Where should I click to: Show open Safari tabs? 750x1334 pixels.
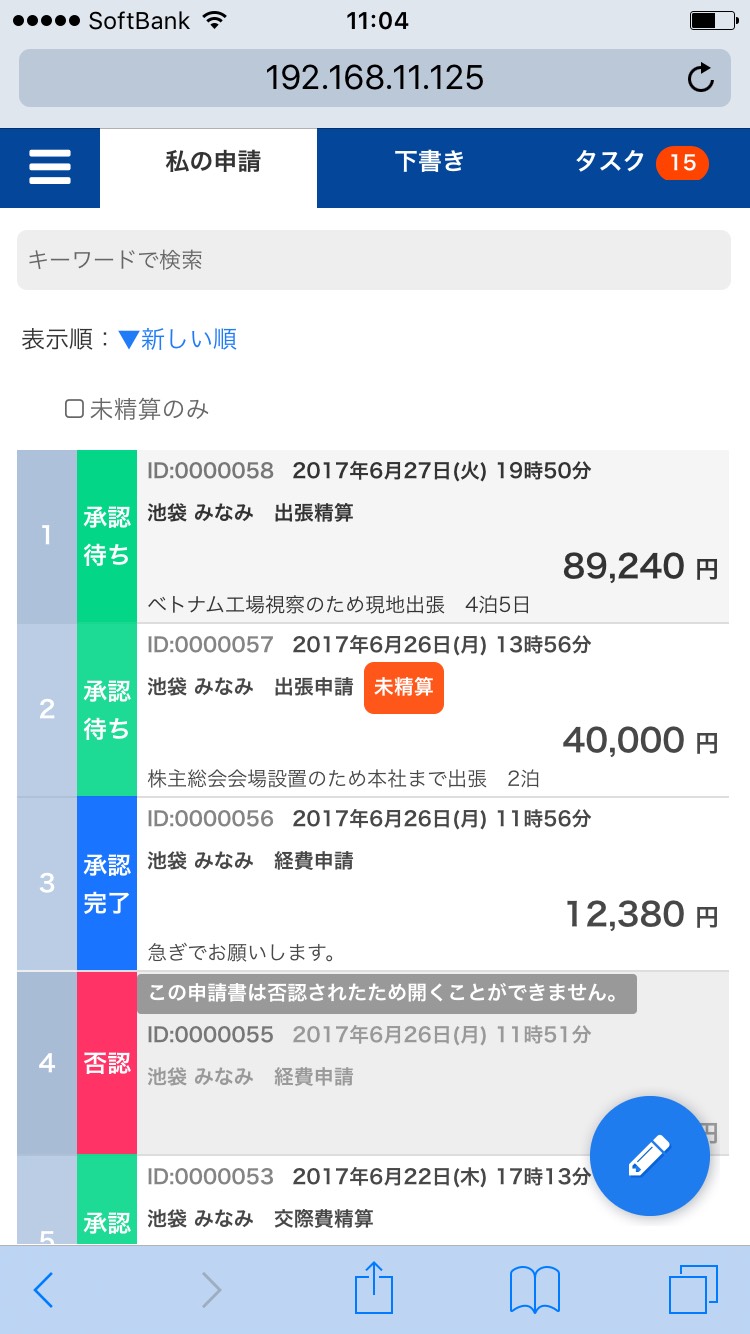[x=692, y=1289]
